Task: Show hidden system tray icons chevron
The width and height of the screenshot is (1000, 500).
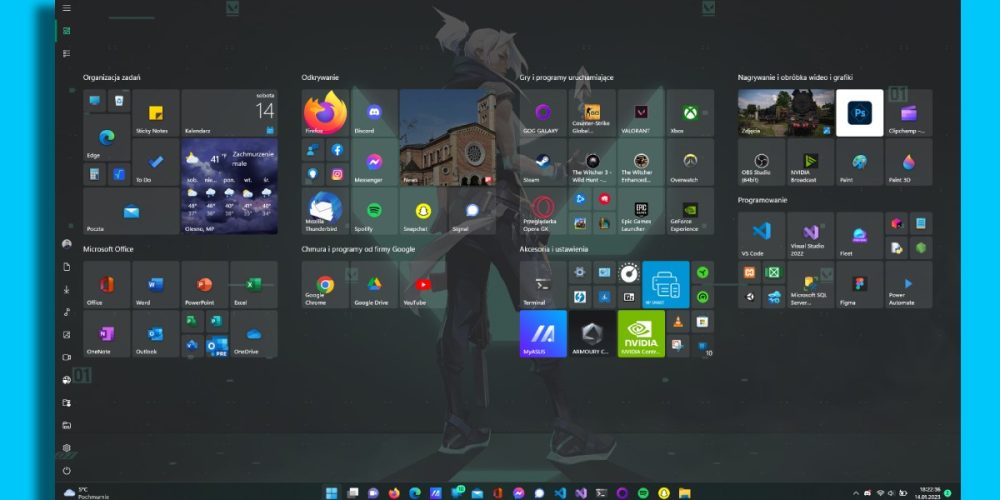Action: (856, 493)
